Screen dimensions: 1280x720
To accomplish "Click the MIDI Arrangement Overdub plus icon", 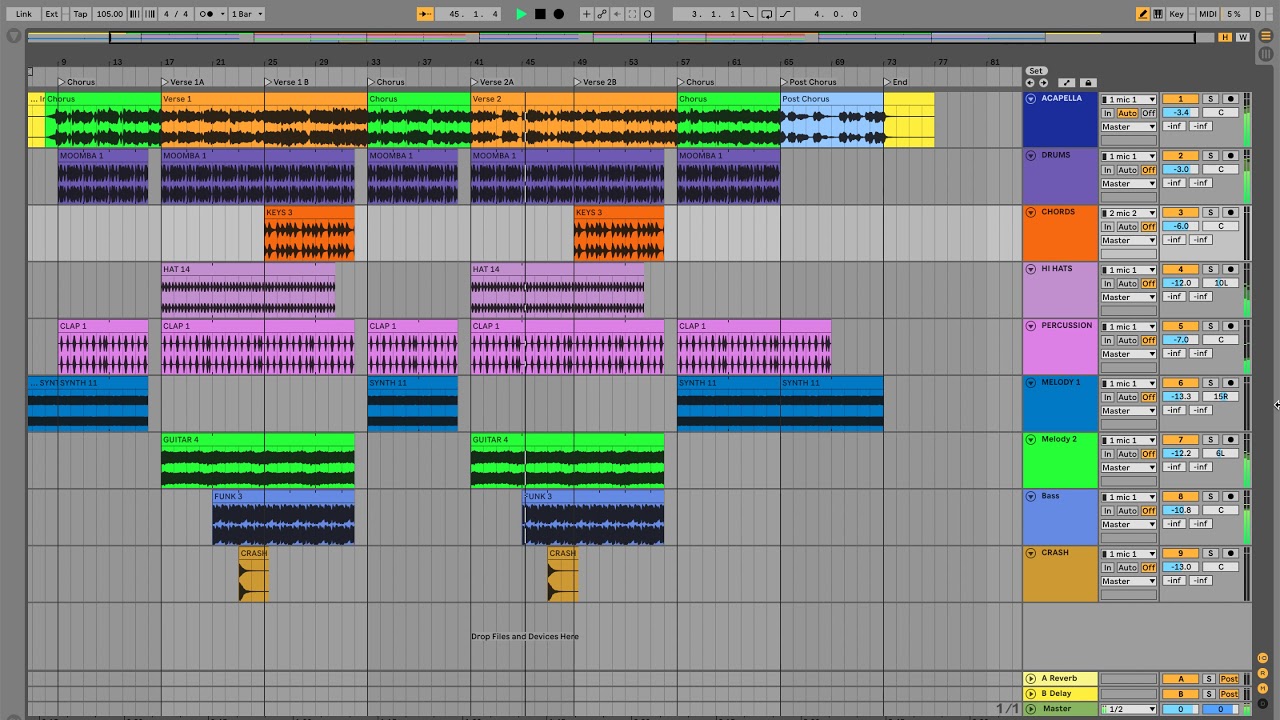I will 587,14.
